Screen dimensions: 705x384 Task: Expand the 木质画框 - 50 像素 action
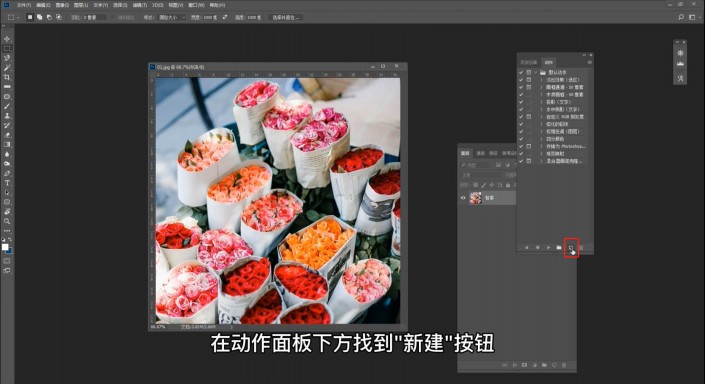[x=541, y=95]
